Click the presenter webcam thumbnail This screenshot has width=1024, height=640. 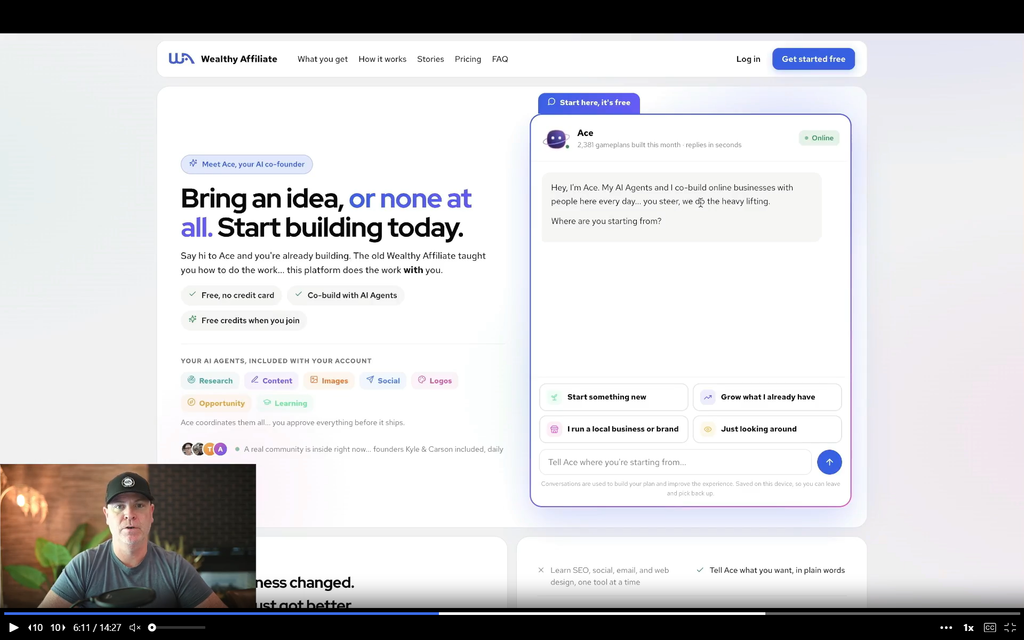pos(128,536)
